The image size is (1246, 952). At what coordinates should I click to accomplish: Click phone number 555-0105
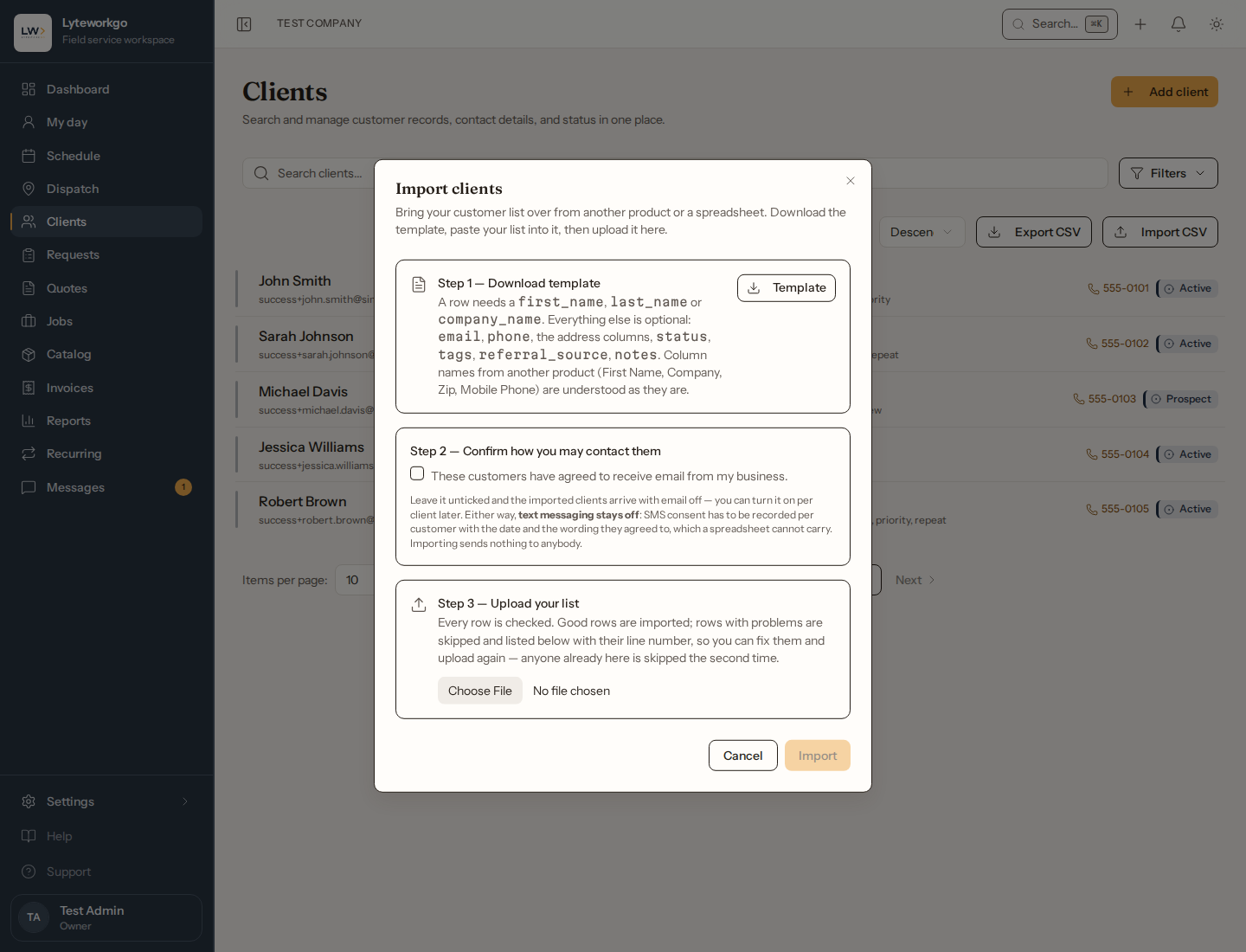pos(1125,509)
